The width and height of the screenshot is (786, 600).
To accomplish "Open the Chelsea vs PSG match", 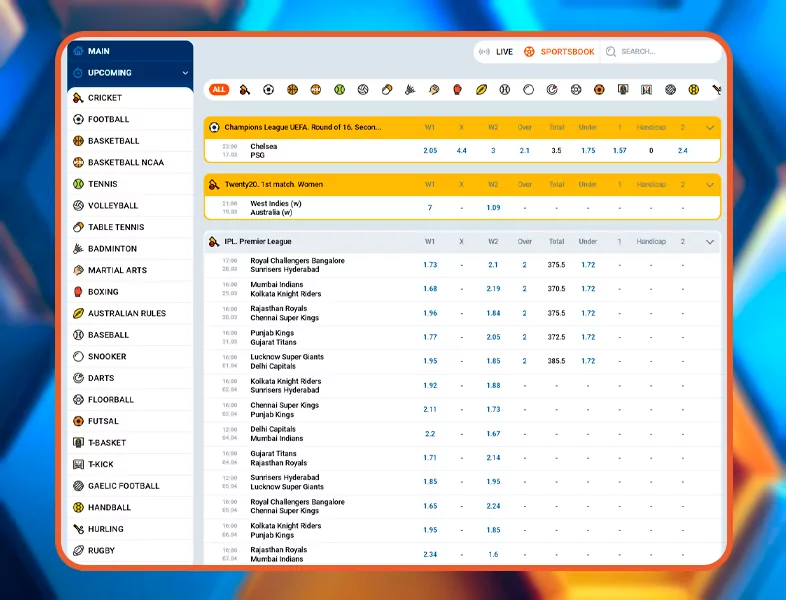I will click(264, 151).
